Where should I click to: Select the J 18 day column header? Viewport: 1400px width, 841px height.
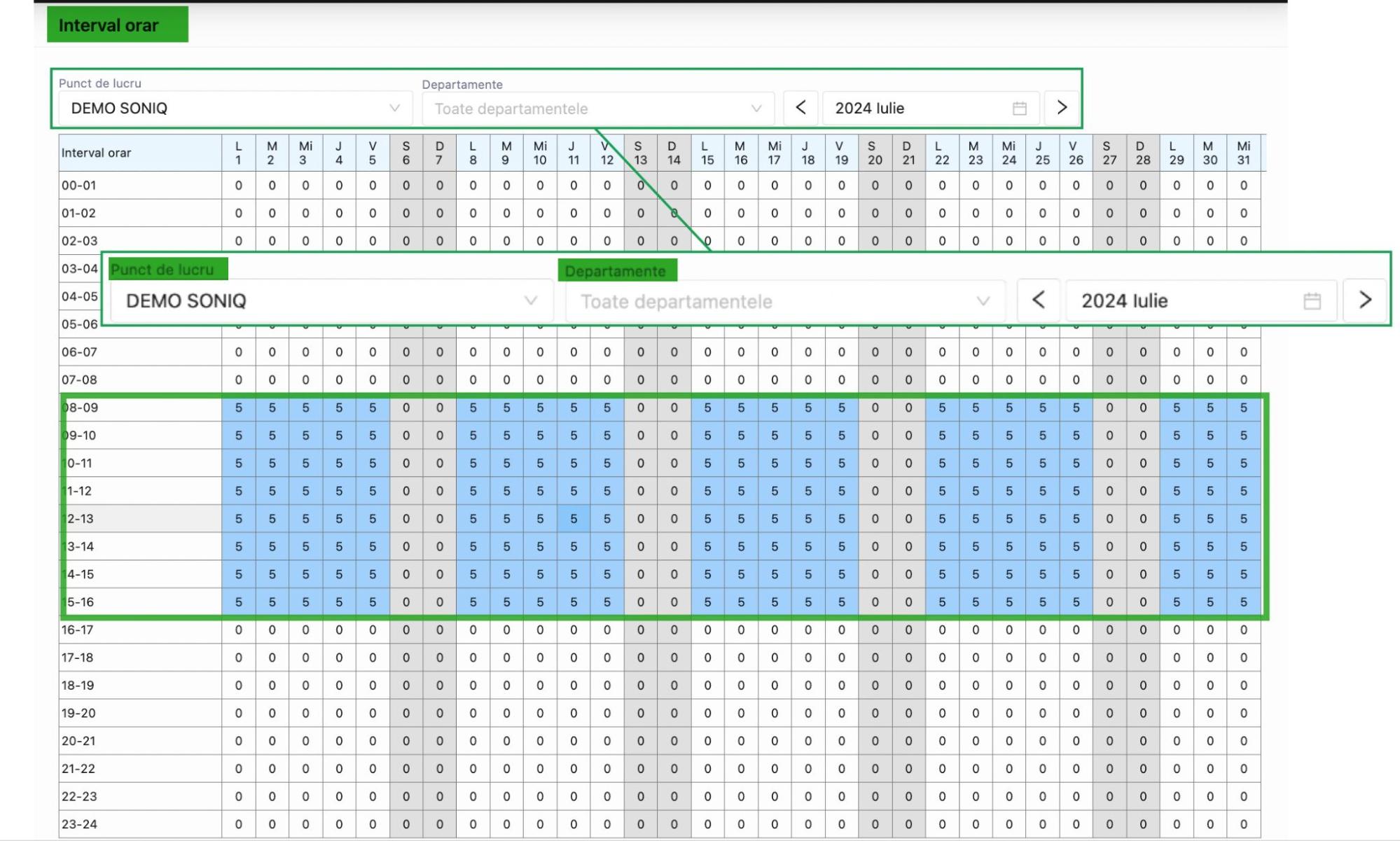click(x=808, y=153)
